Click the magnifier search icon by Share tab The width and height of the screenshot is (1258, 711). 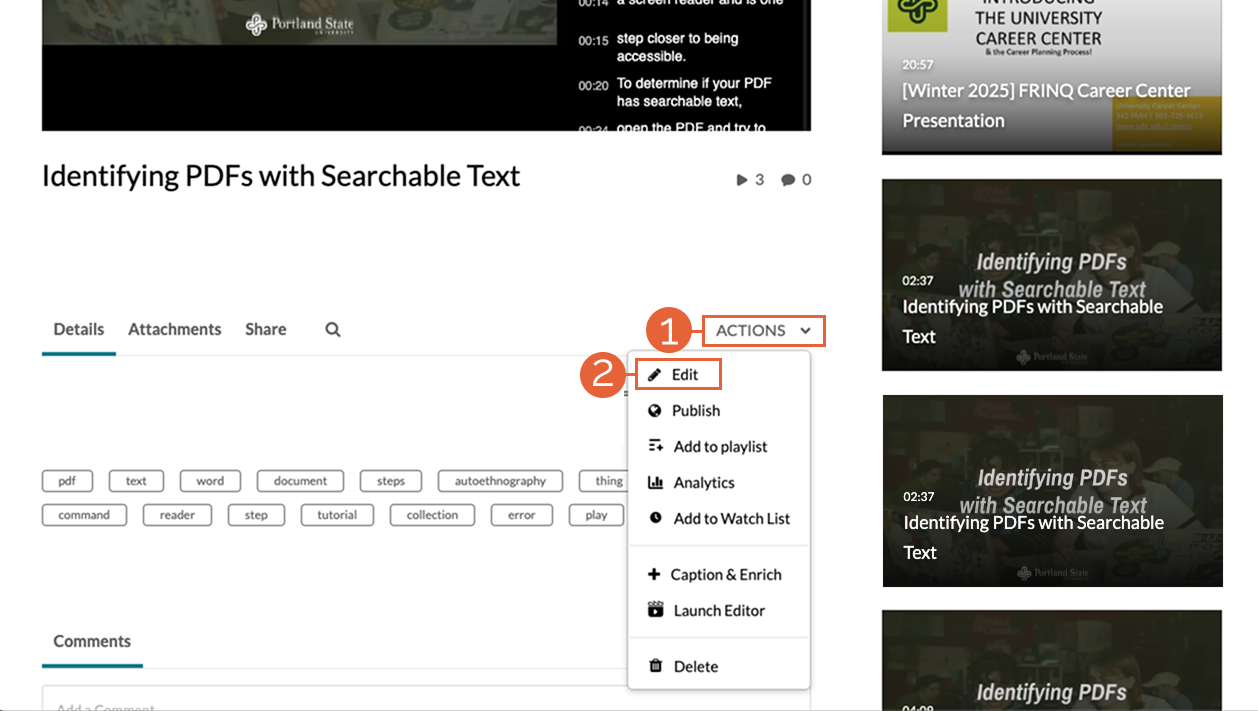333,330
